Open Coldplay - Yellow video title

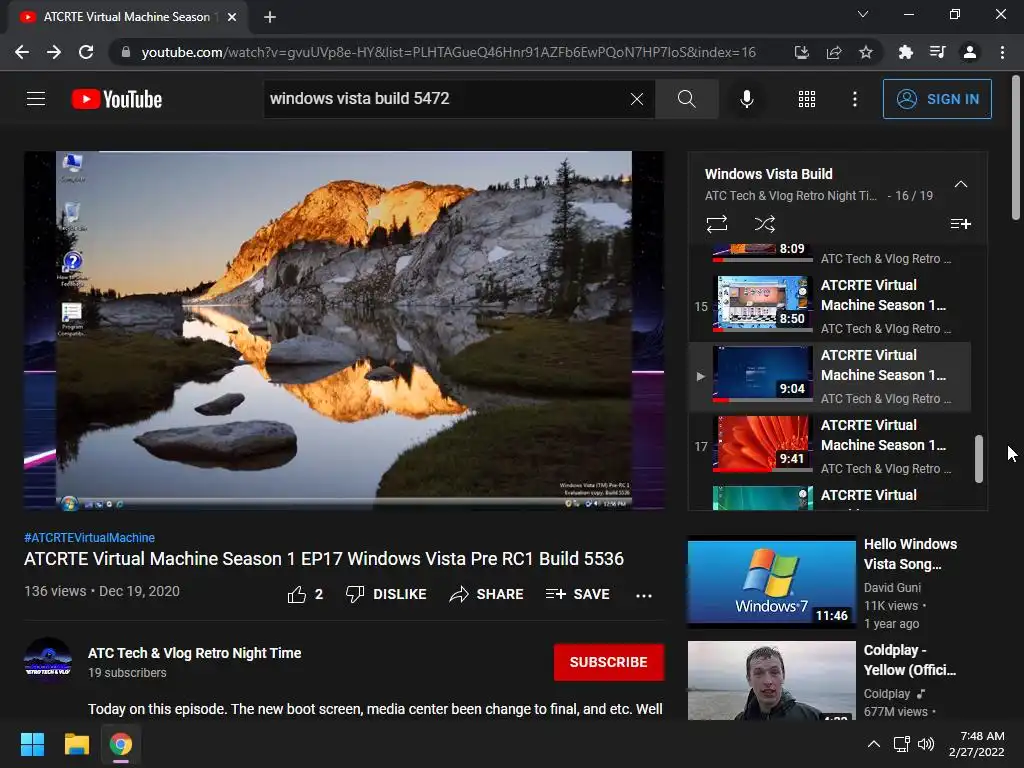(910, 660)
